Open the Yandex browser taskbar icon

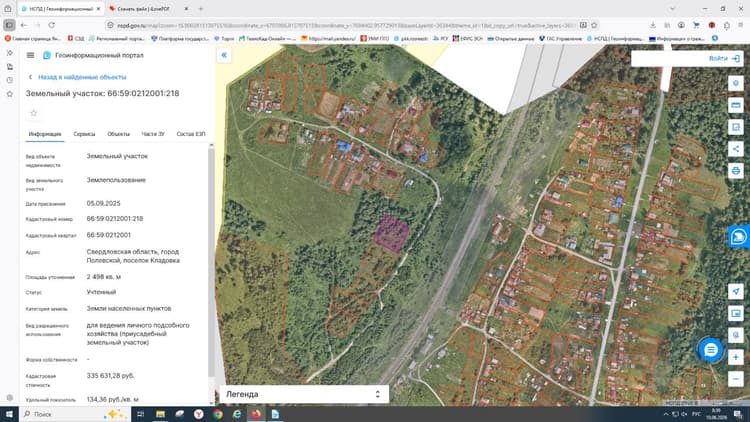tap(199, 414)
